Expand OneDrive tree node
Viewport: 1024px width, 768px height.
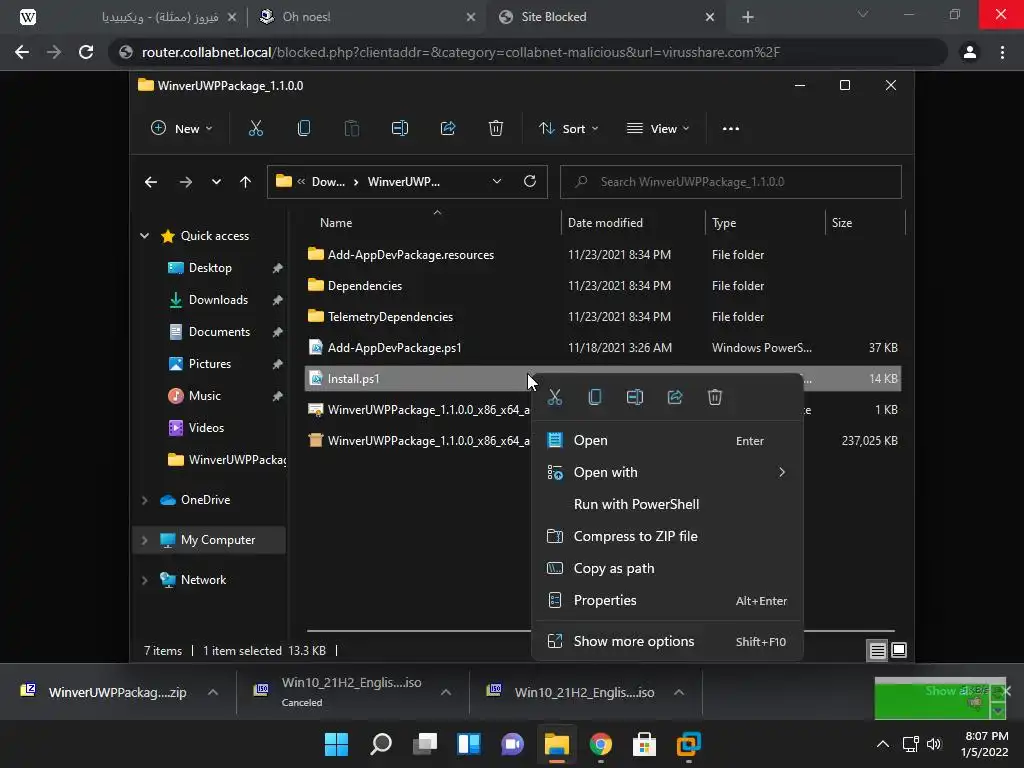(x=144, y=500)
